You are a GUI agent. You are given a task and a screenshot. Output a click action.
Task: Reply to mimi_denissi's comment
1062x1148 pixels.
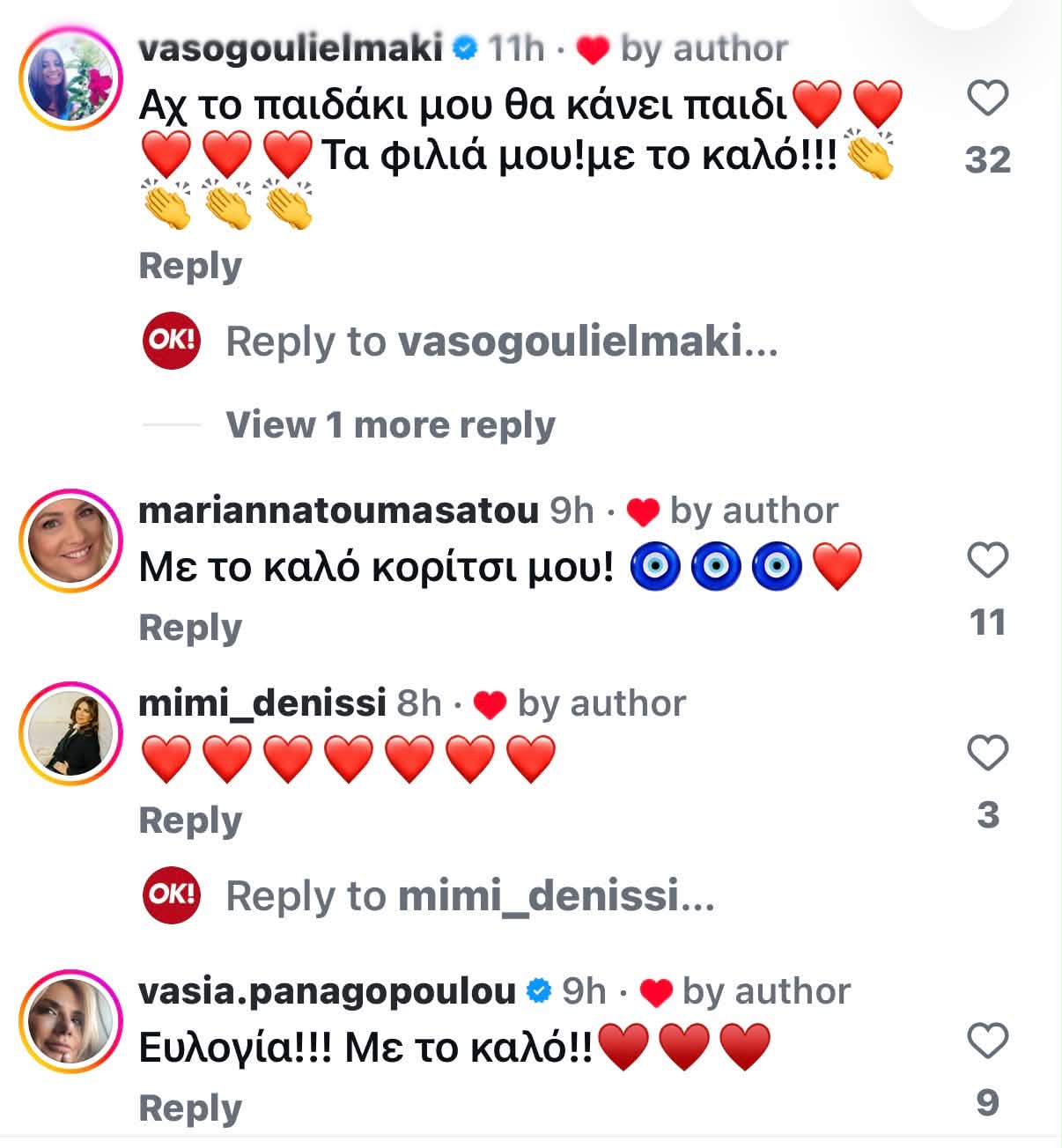point(190,821)
